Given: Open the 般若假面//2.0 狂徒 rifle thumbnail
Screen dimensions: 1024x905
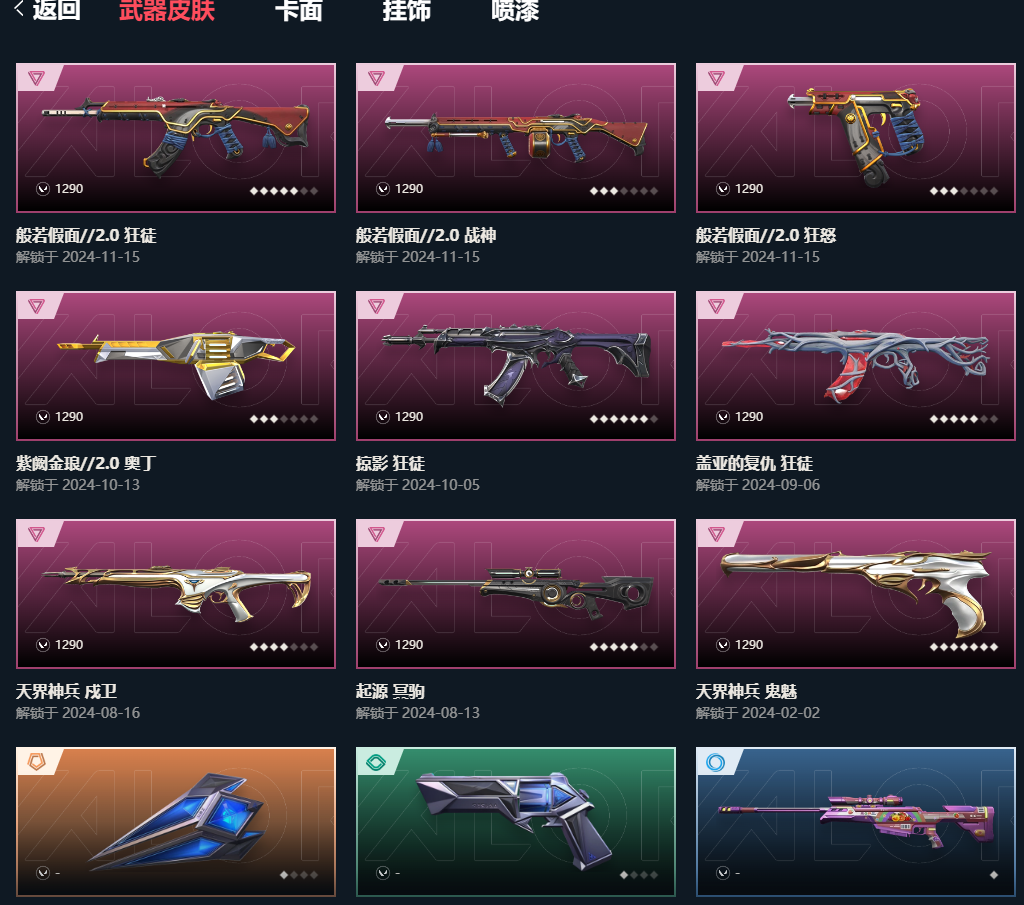Looking at the screenshot, I should tap(176, 138).
